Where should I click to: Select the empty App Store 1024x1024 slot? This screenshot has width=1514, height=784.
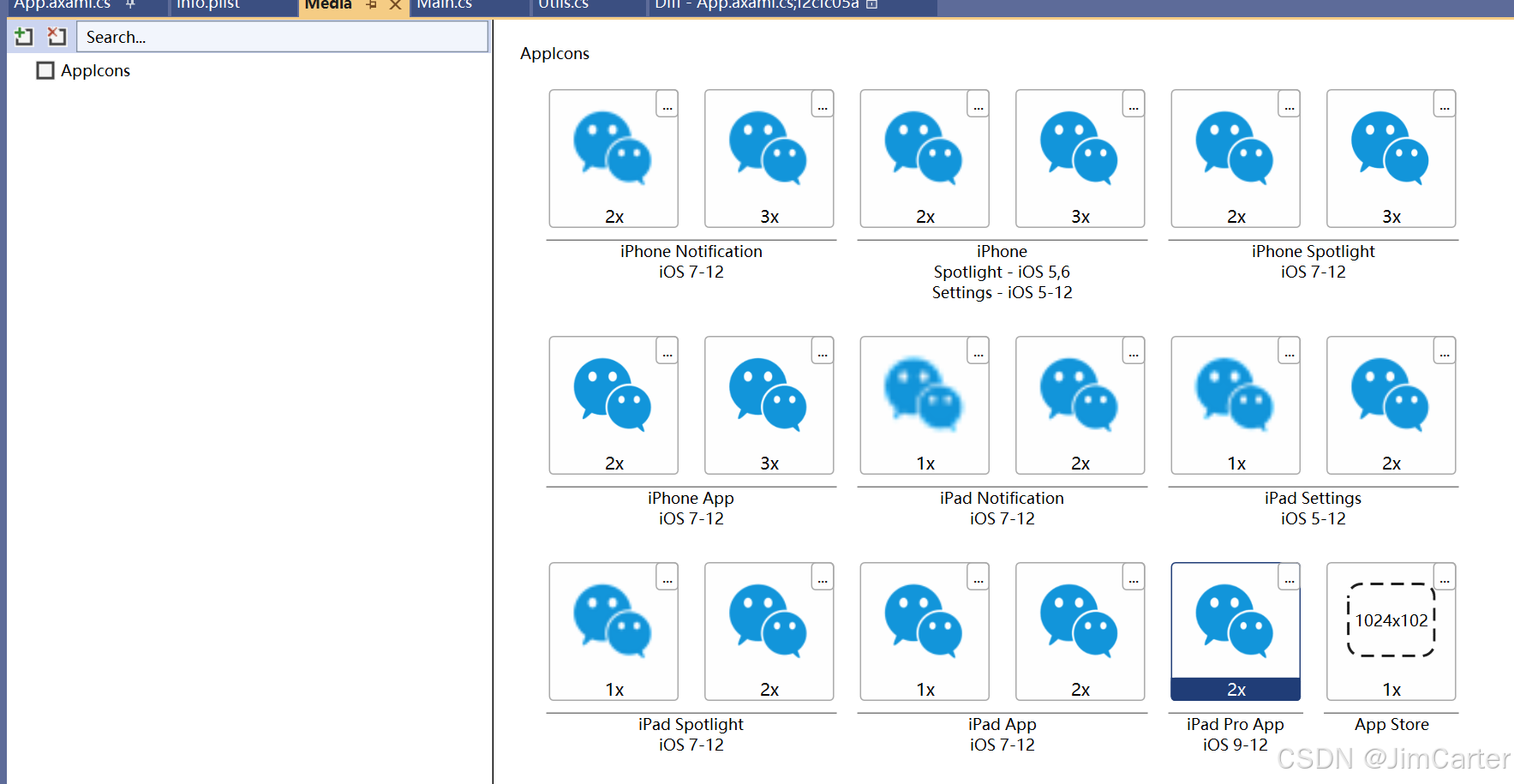point(1391,631)
